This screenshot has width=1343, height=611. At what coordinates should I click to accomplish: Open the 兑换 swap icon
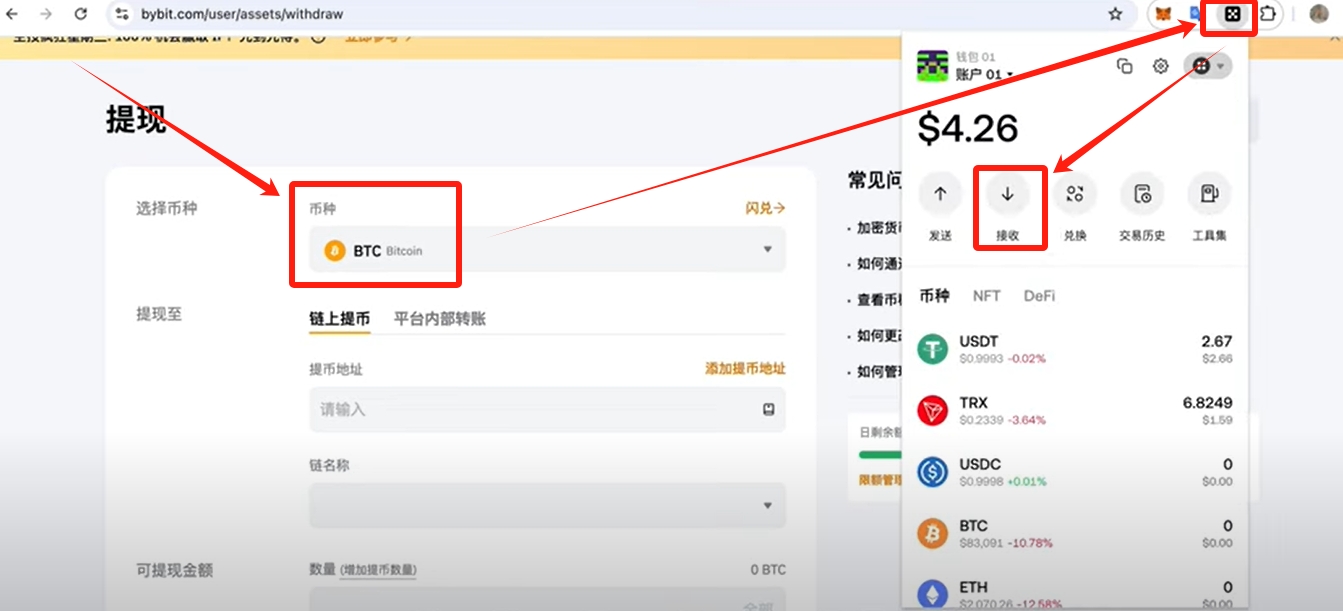pos(1075,194)
